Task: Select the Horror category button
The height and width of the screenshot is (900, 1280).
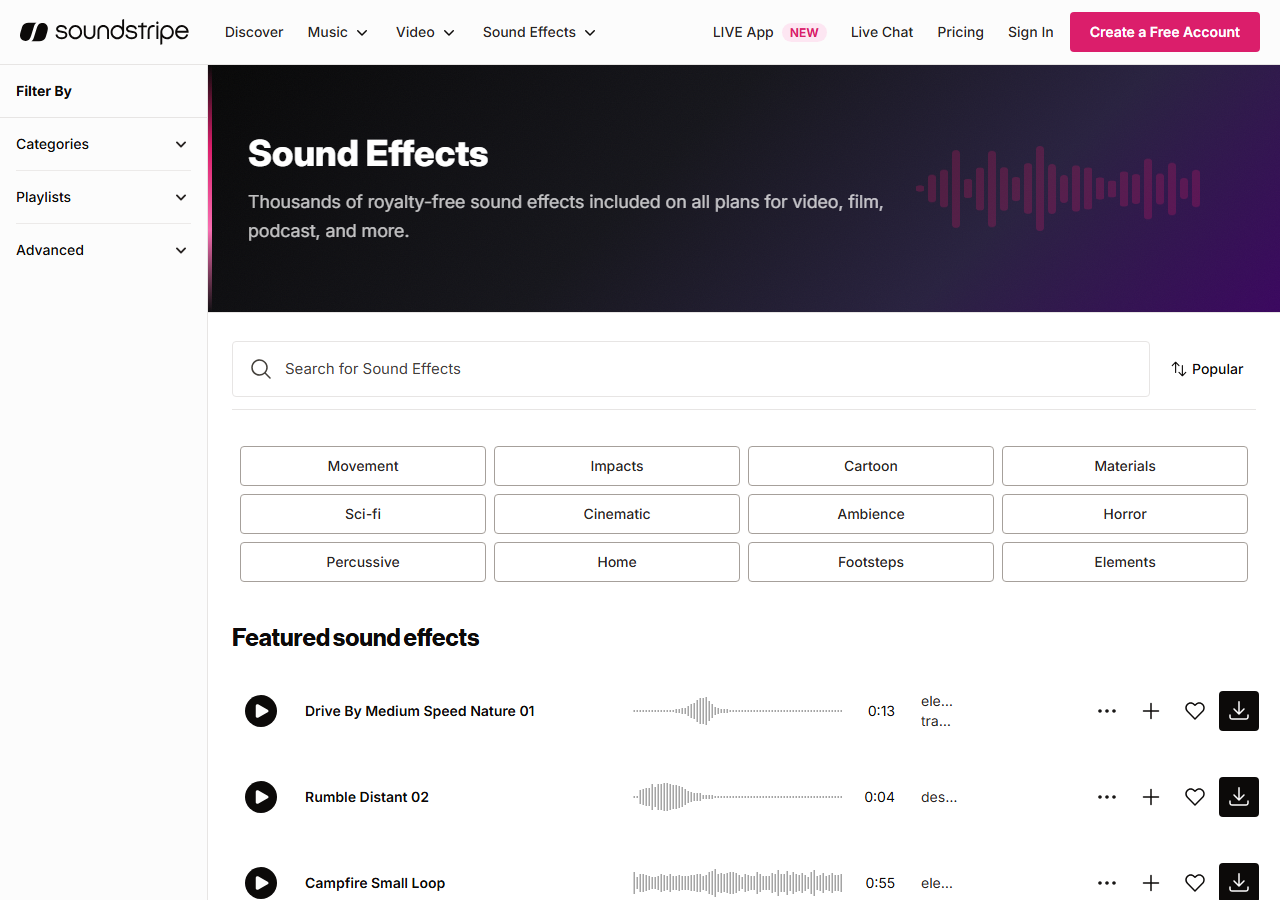Action: [1125, 514]
